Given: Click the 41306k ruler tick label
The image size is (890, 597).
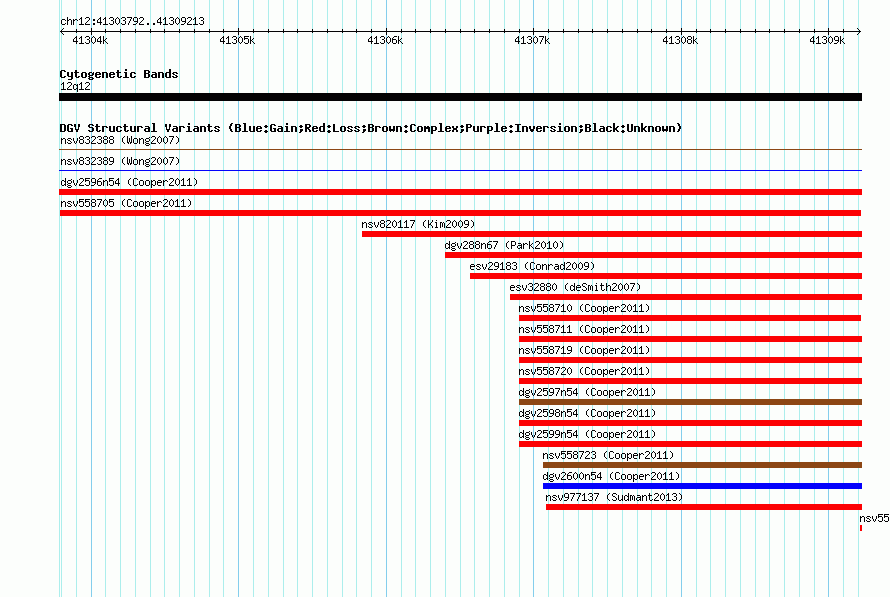Looking at the screenshot, I should click(x=385, y=40).
